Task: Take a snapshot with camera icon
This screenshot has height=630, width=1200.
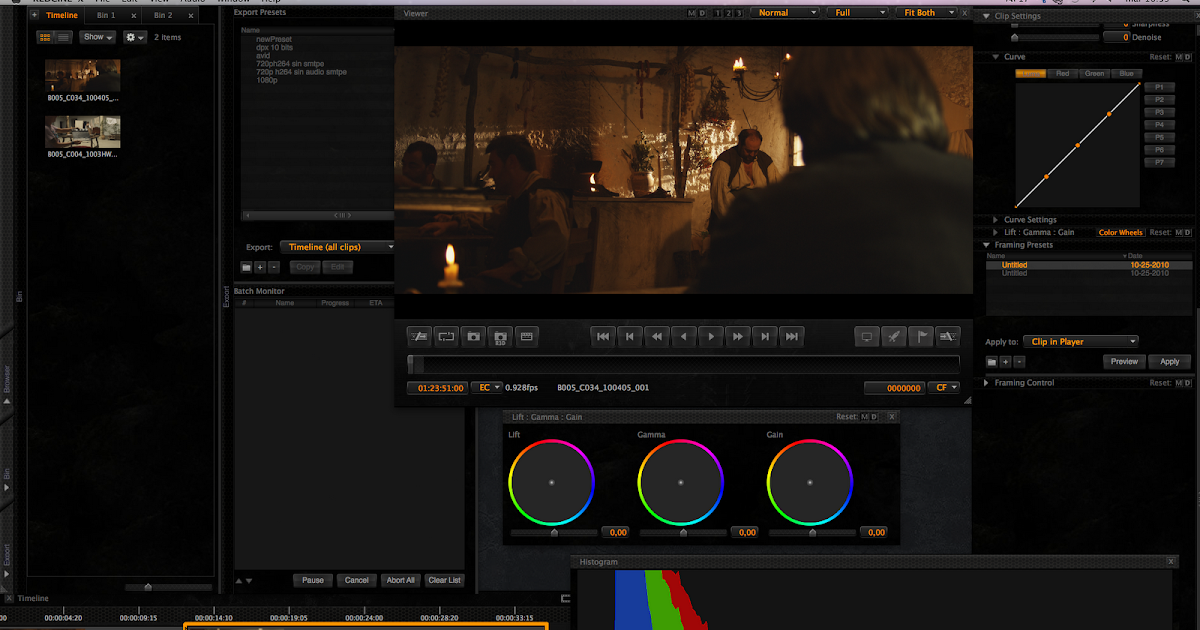Action: pos(473,336)
